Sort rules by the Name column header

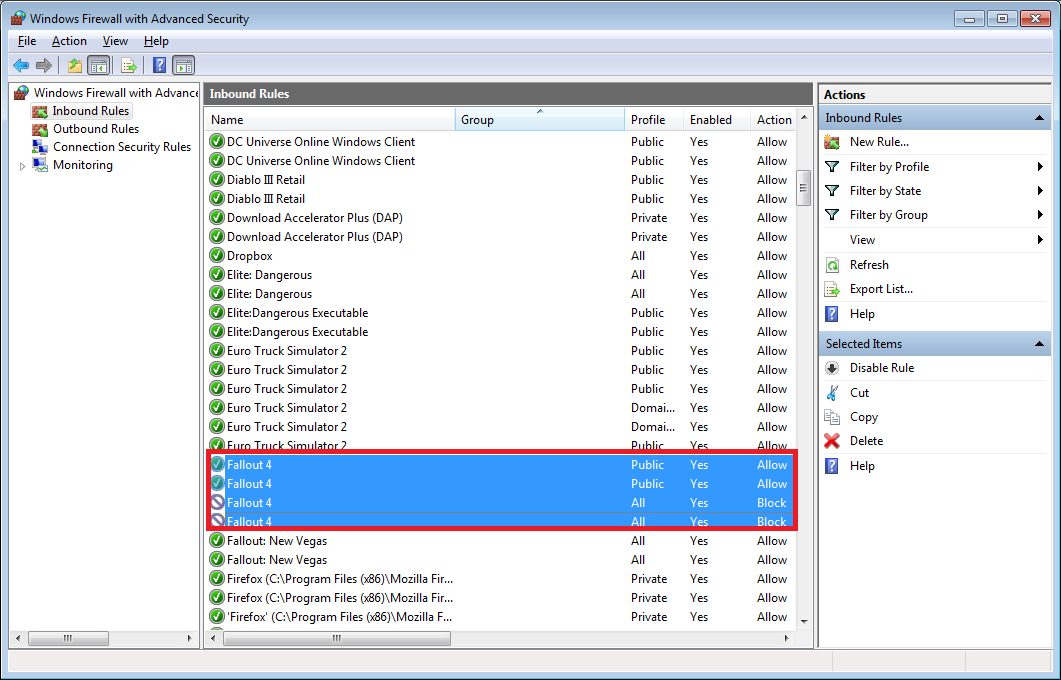coord(330,120)
